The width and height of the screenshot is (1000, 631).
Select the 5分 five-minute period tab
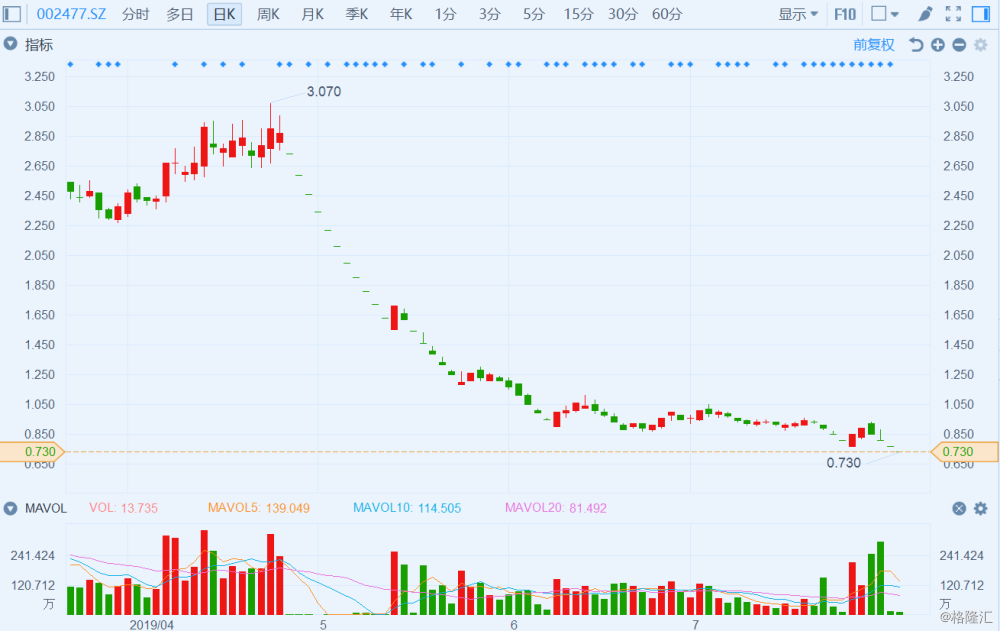tap(534, 14)
